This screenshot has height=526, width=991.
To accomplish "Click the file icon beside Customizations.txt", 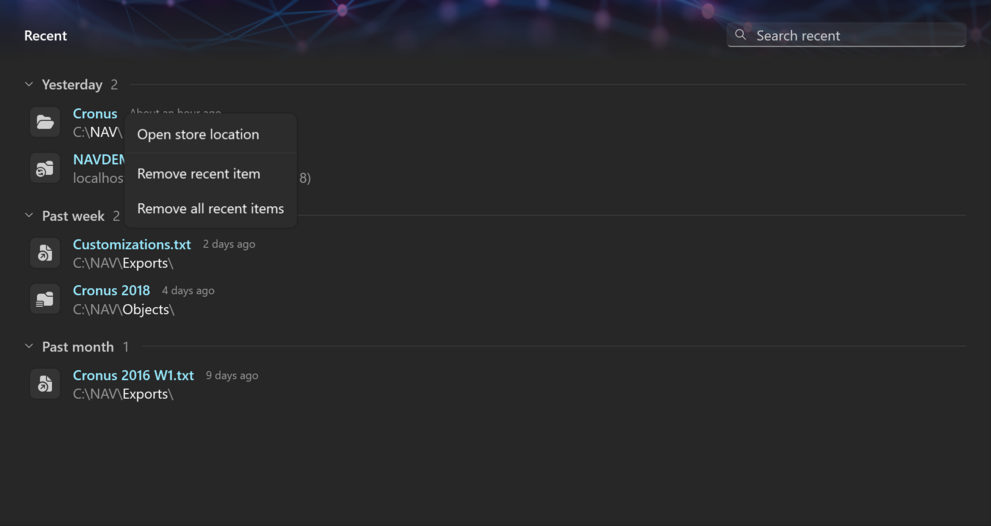I will click(x=45, y=253).
